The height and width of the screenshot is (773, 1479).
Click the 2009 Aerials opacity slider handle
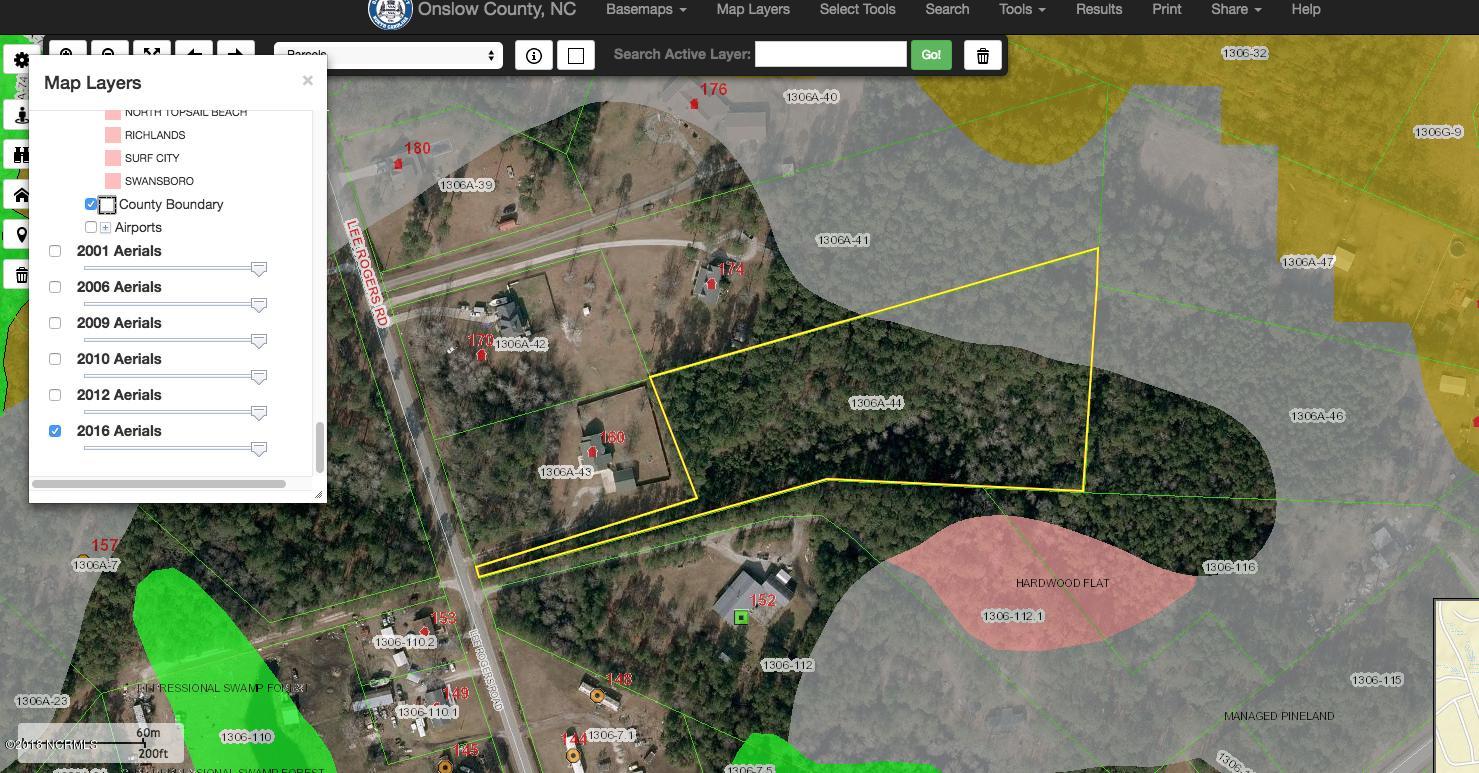[x=259, y=342]
